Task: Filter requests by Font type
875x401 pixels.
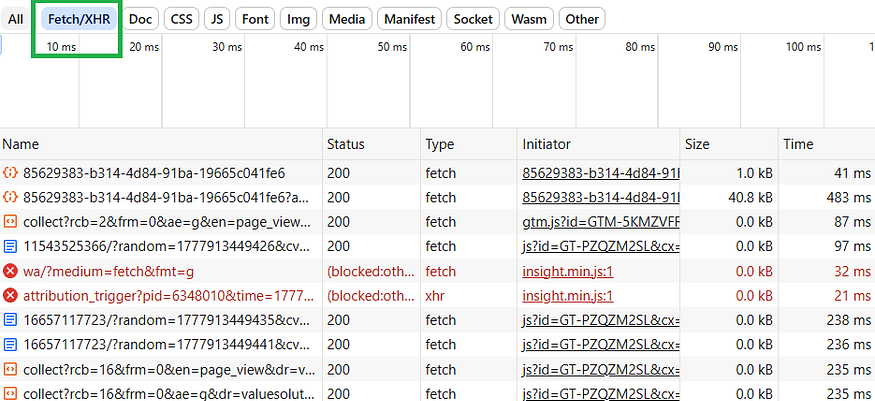Action: pyautogui.click(x=255, y=20)
